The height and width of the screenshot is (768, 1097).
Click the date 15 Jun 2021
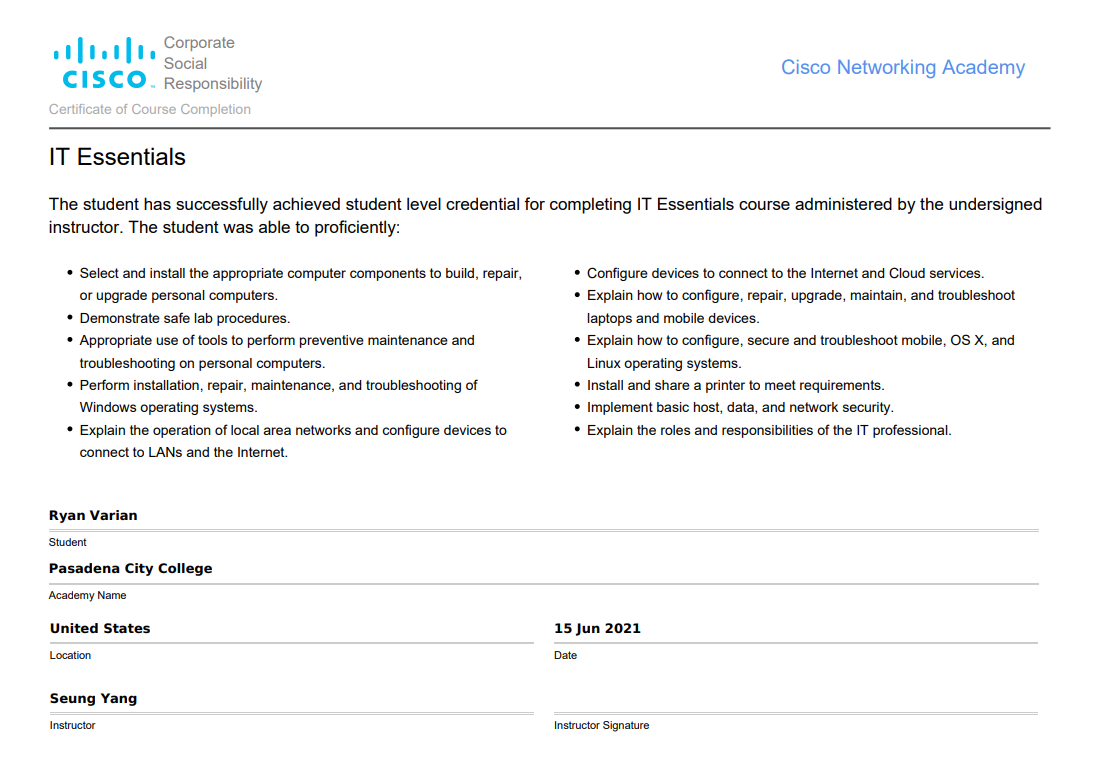click(x=597, y=628)
